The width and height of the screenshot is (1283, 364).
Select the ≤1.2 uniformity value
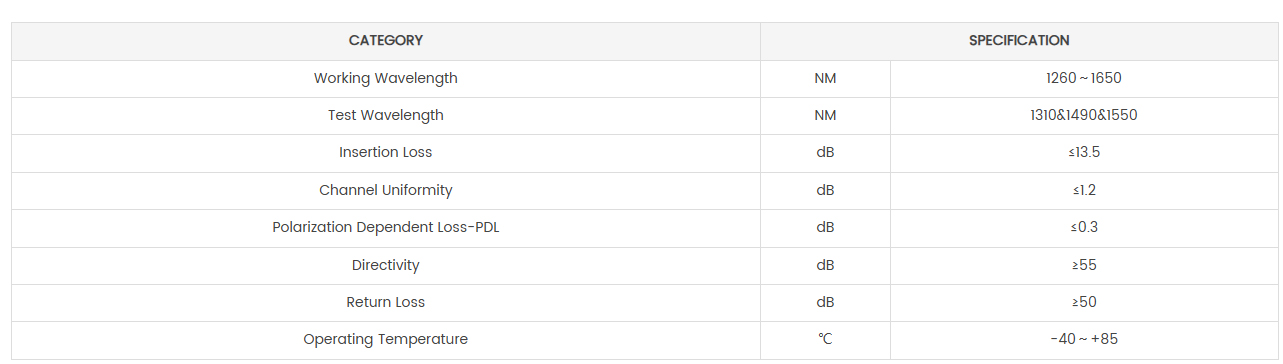point(1084,190)
